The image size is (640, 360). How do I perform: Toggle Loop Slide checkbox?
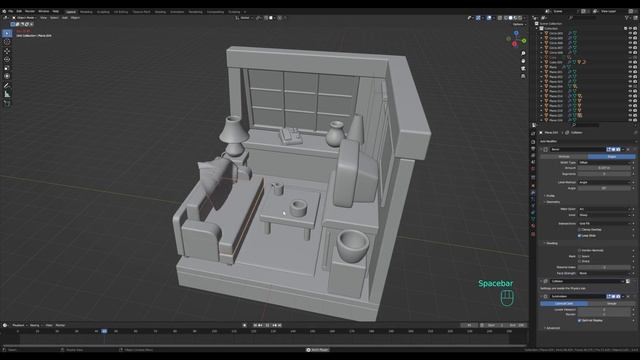tap(579, 236)
